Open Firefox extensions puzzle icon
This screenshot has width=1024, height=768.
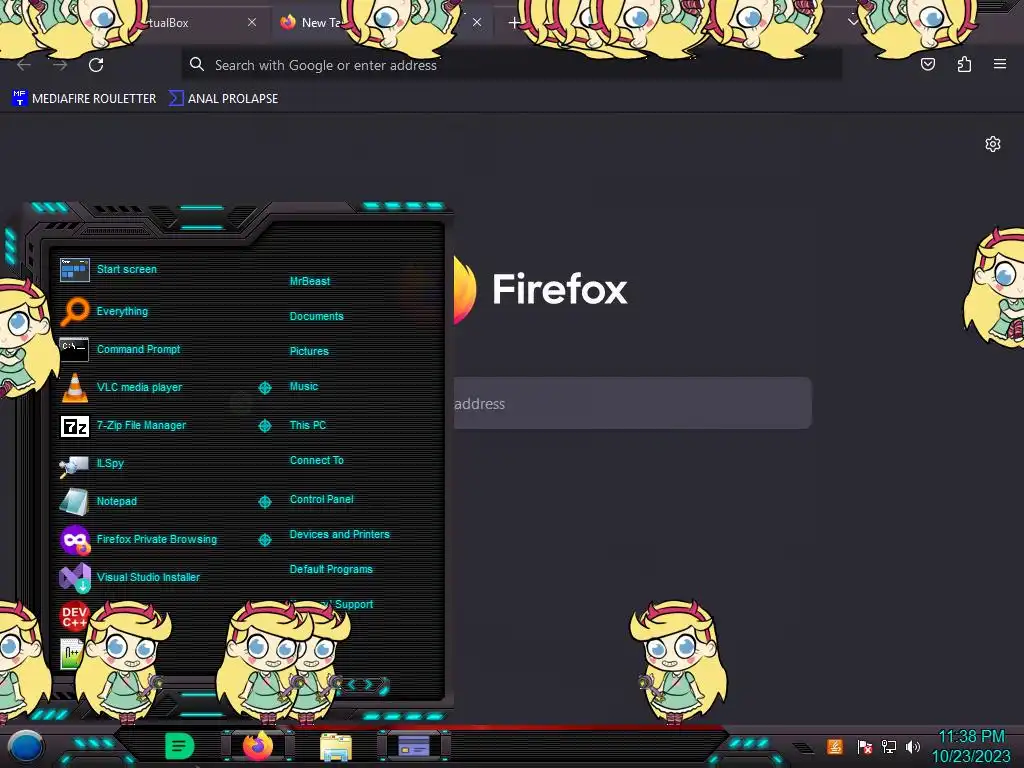(964, 64)
